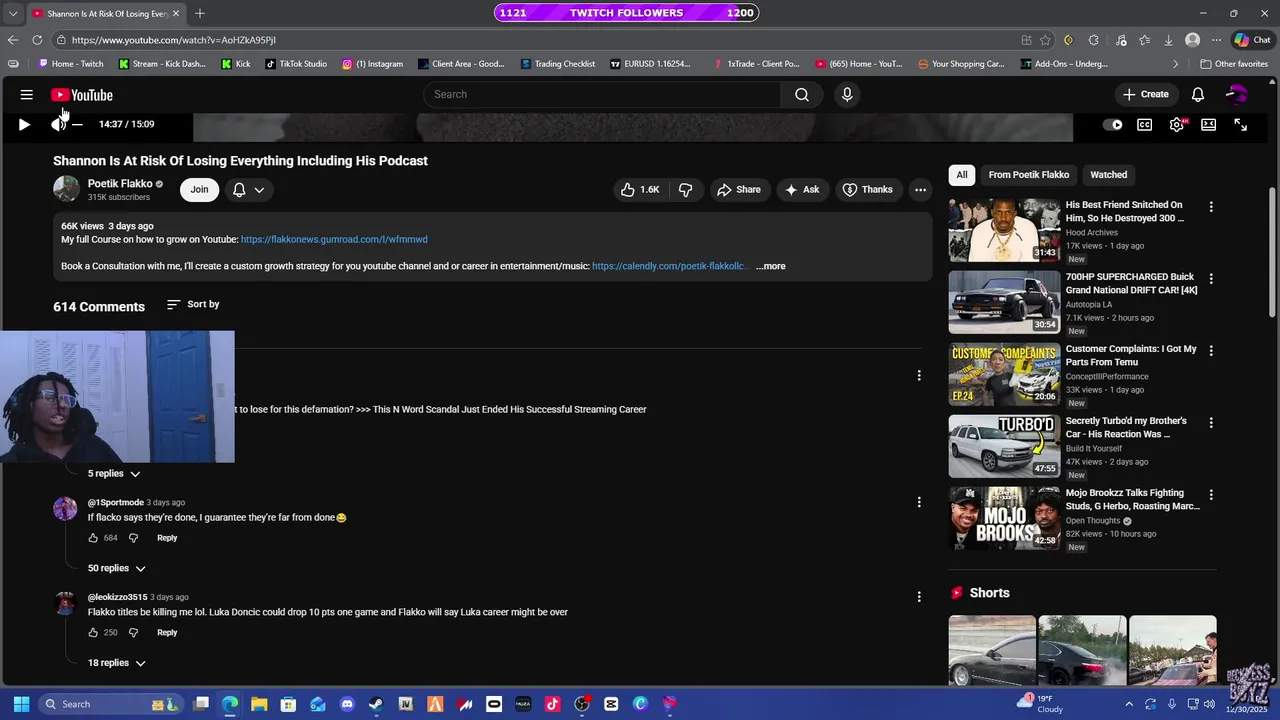This screenshot has height=720, width=1280.
Task: Open 700HP Supercharged Buick video thumbnail
Action: (x=1004, y=302)
